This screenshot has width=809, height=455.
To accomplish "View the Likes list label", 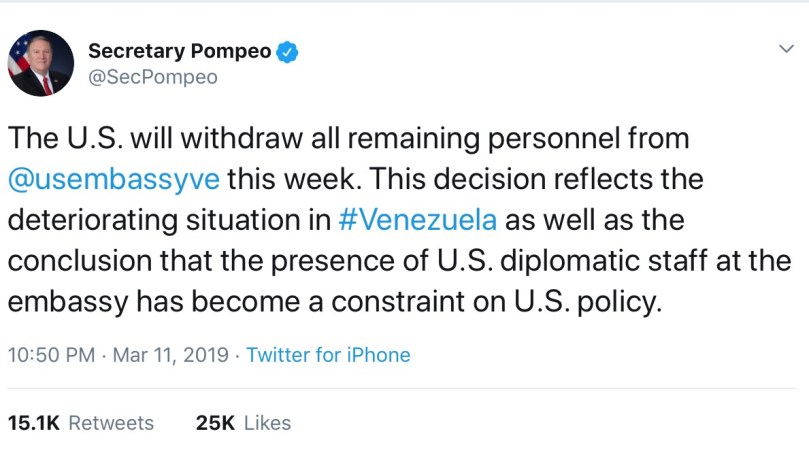I will click(x=267, y=423).
